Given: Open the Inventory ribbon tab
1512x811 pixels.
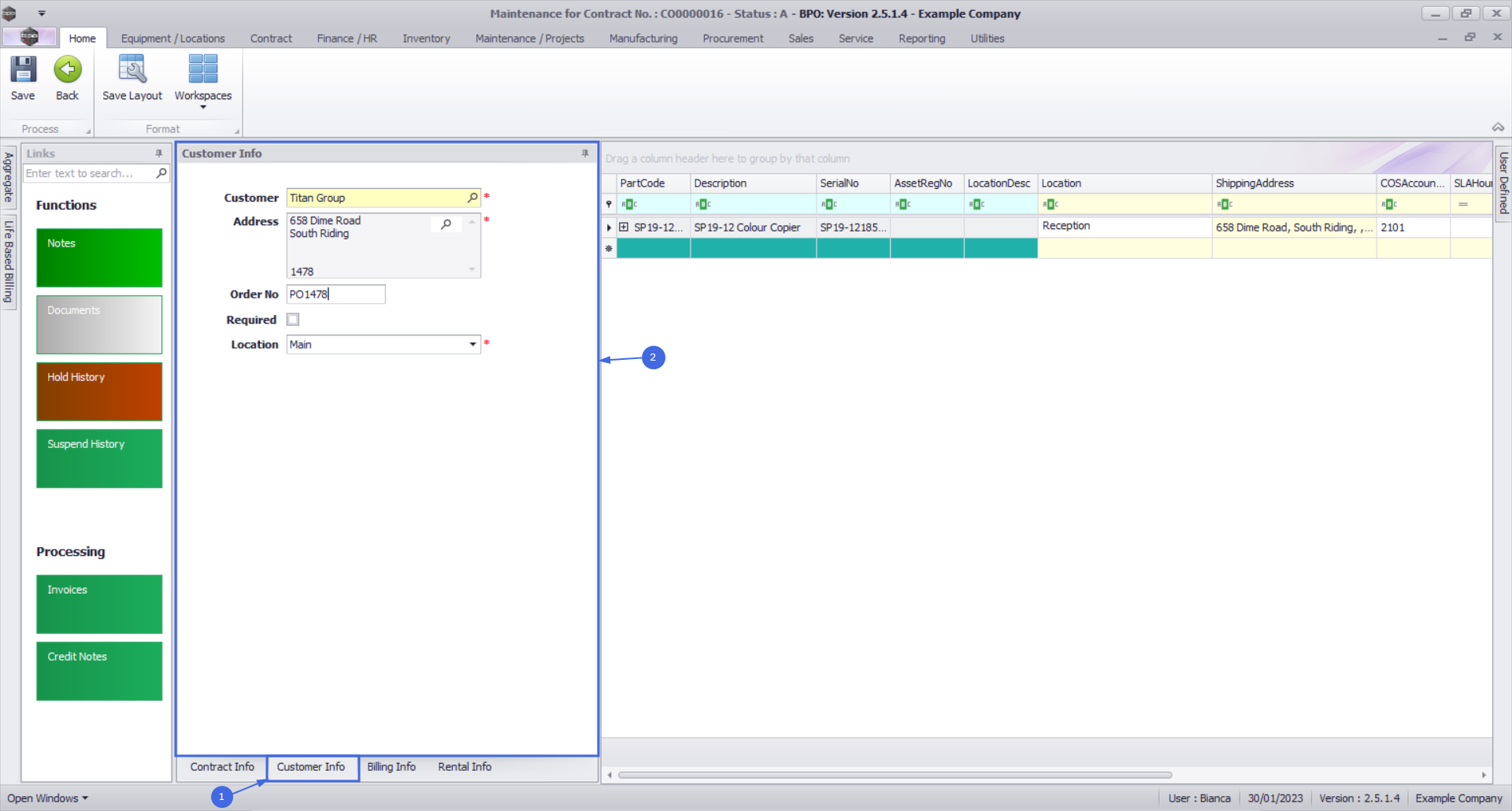Looking at the screenshot, I should click(426, 39).
